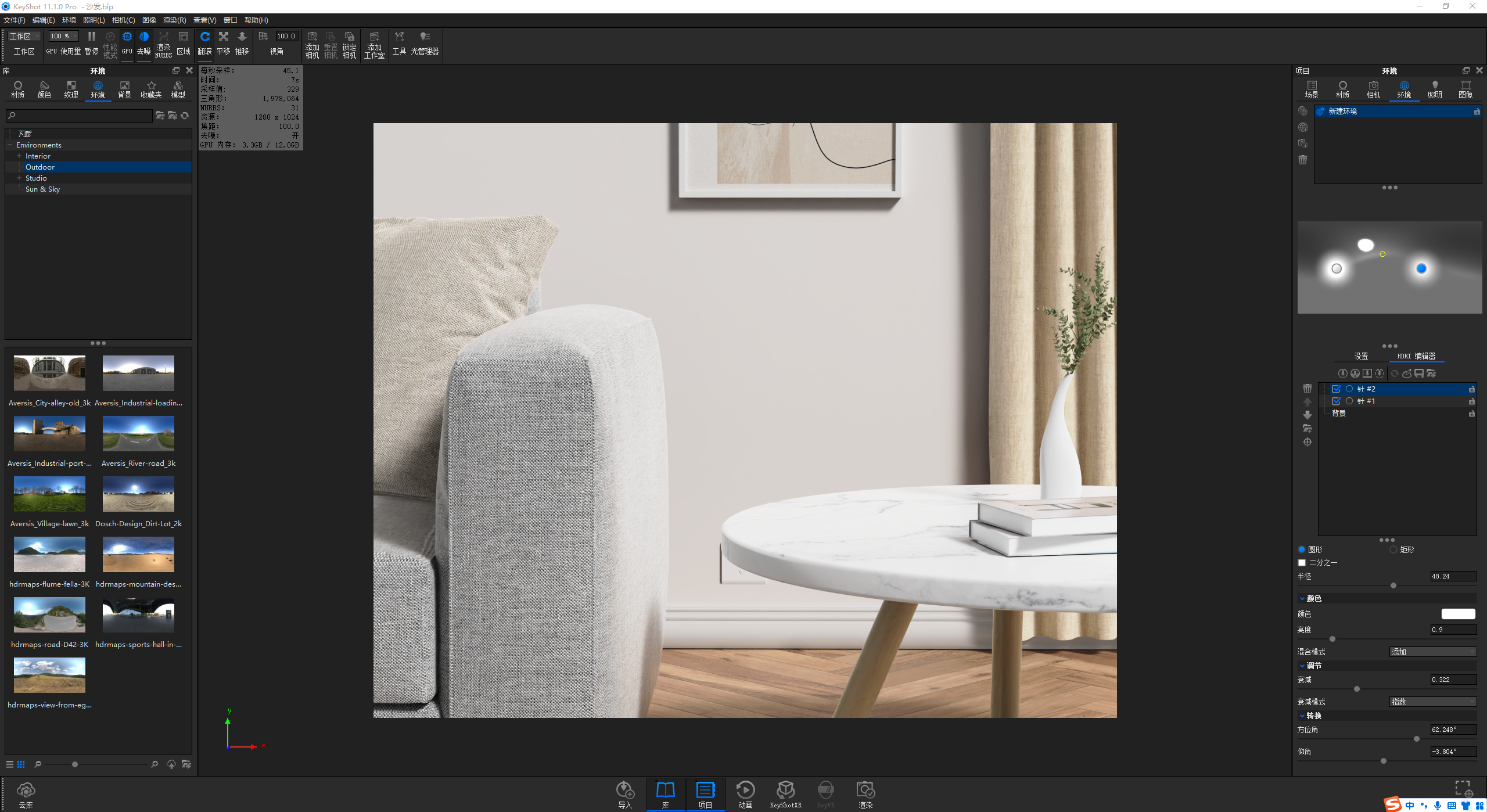
Task: Select the 翻滚 tumble camera tool
Action: 205,44
